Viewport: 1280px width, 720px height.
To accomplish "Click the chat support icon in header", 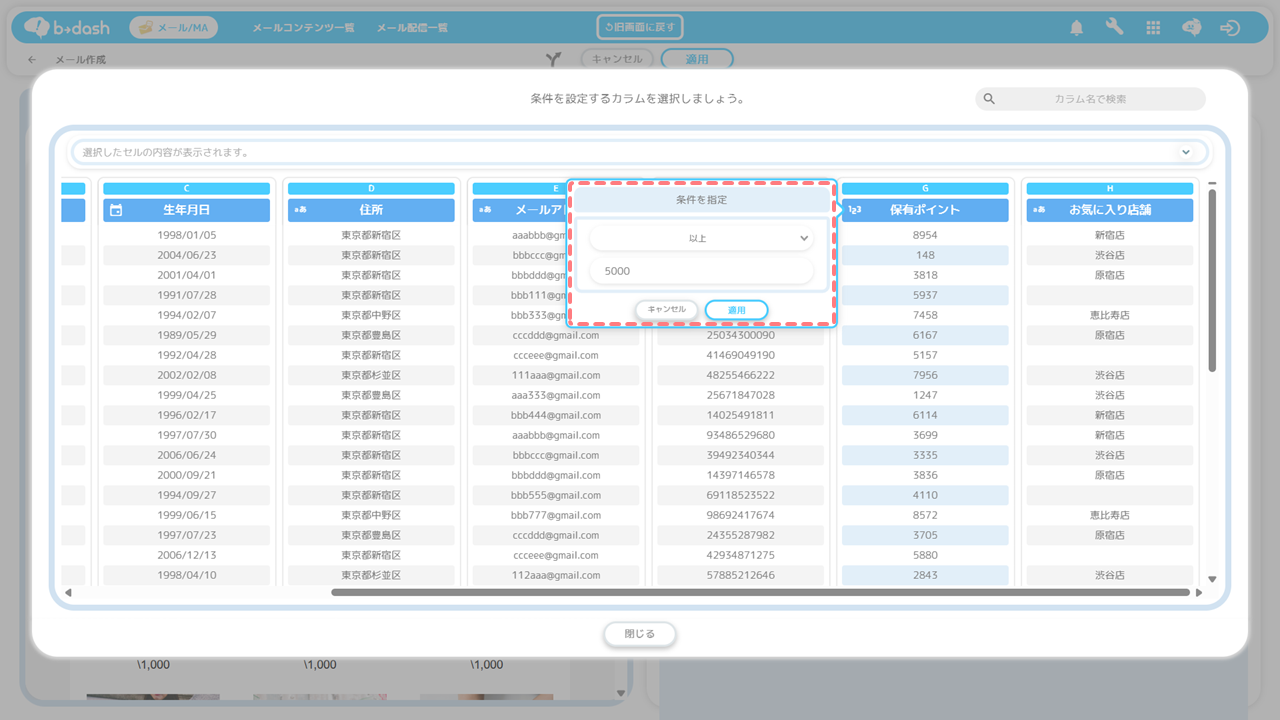I will [1191, 28].
